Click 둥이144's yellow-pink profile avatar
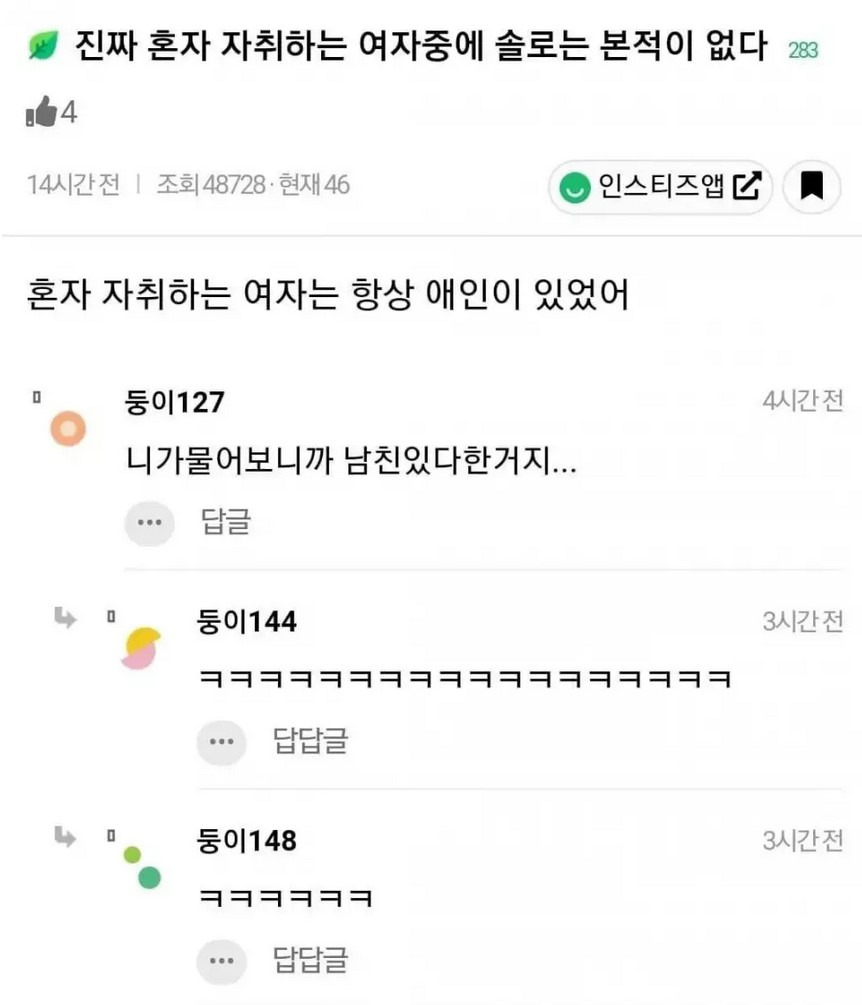Viewport: 862px width, 1005px height. tap(141, 647)
